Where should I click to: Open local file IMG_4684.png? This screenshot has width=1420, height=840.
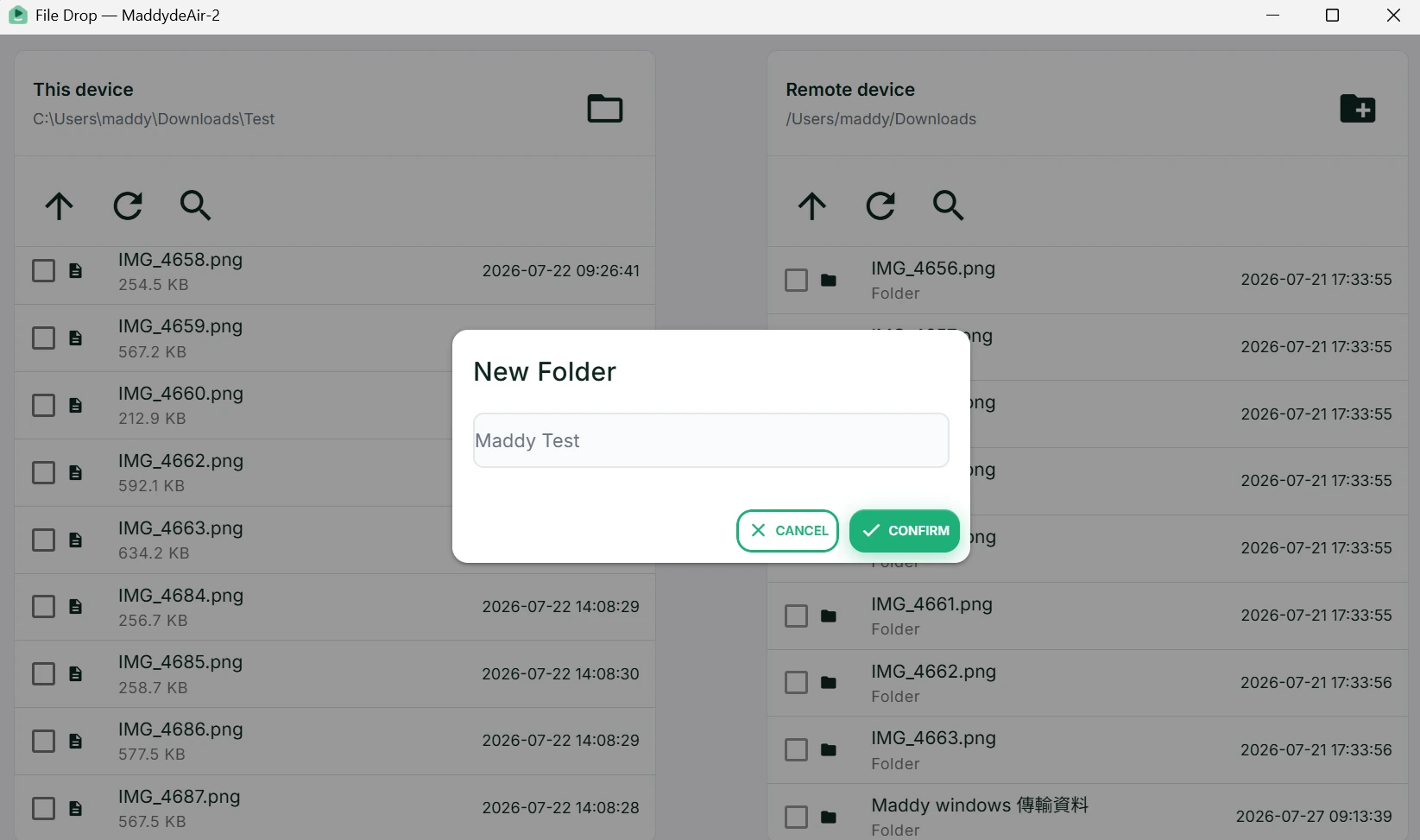tap(180, 596)
